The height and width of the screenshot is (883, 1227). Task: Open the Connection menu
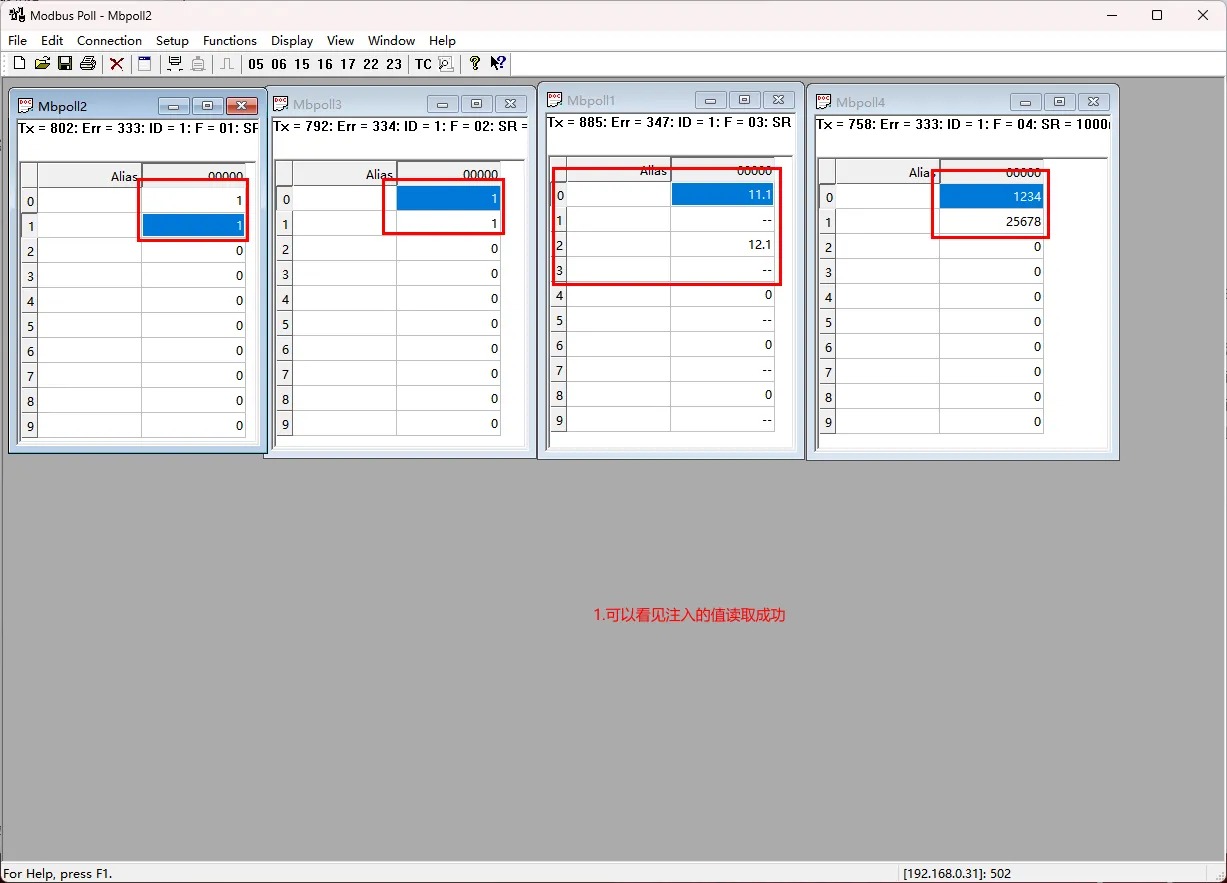(109, 41)
